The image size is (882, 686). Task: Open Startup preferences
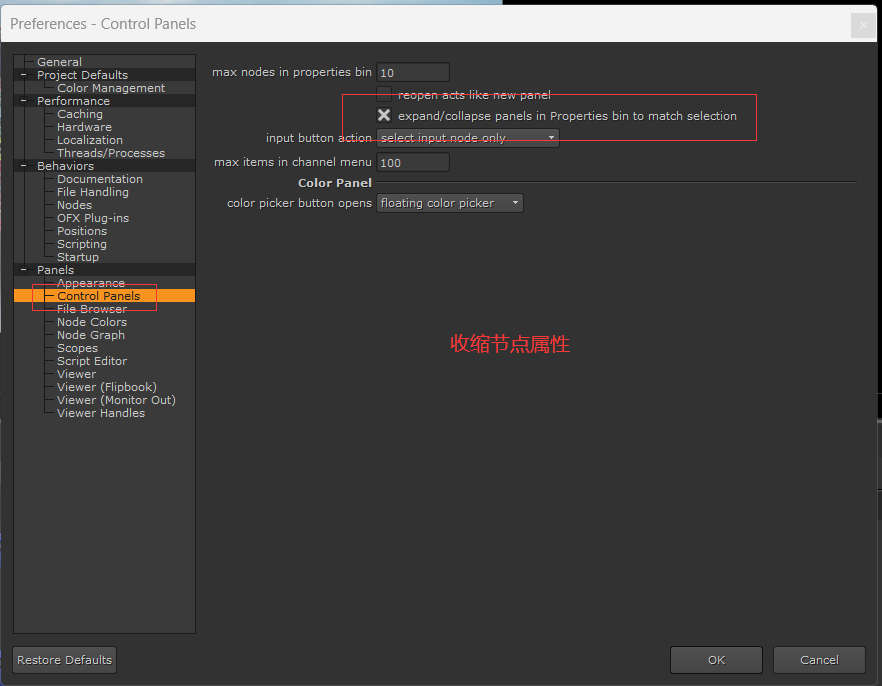tap(78, 257)
